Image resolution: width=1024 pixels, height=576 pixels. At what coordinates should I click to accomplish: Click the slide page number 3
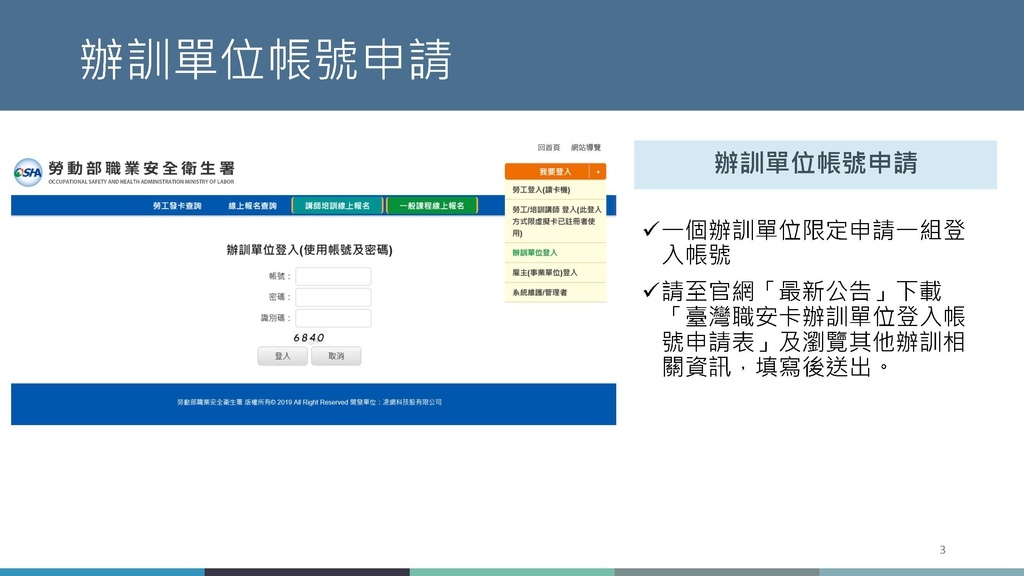942,550
